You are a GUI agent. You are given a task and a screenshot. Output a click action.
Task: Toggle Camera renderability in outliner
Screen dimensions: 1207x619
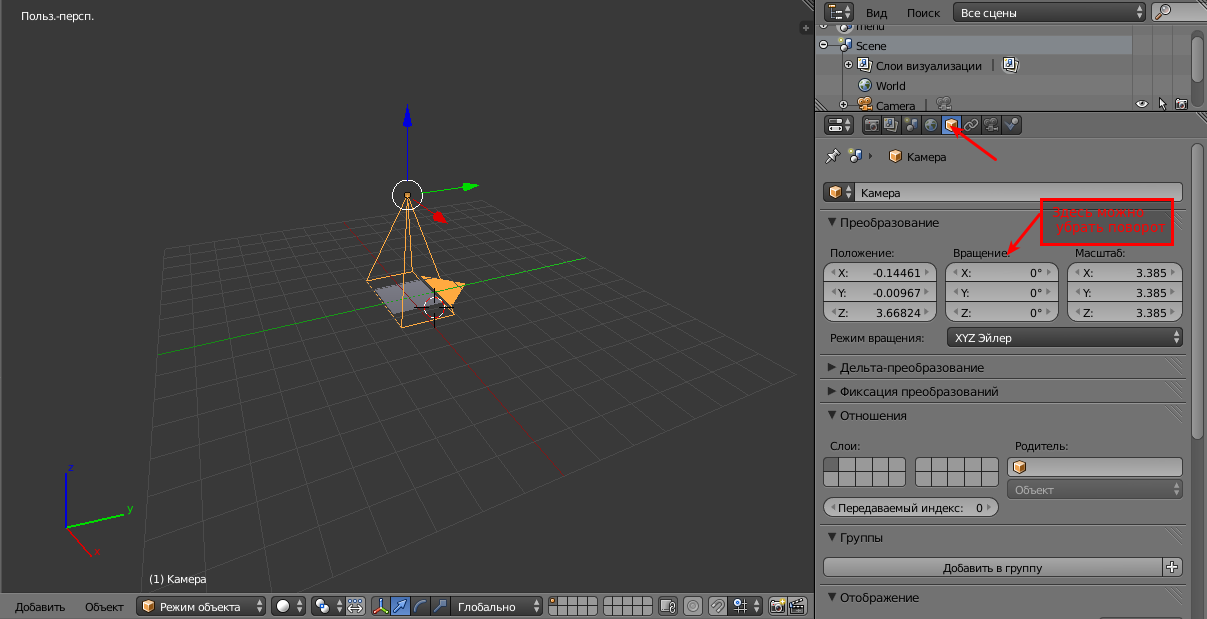[x=1181, y=104]
